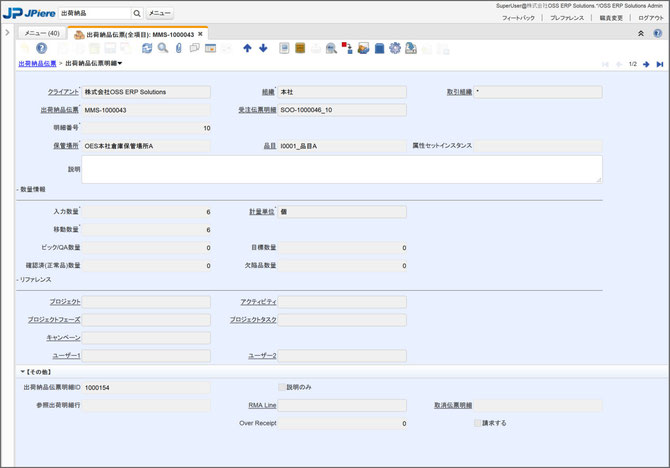The image size is (670, 468).
Task: Click the Report icon in the toolbar
Action: [284, 48]
